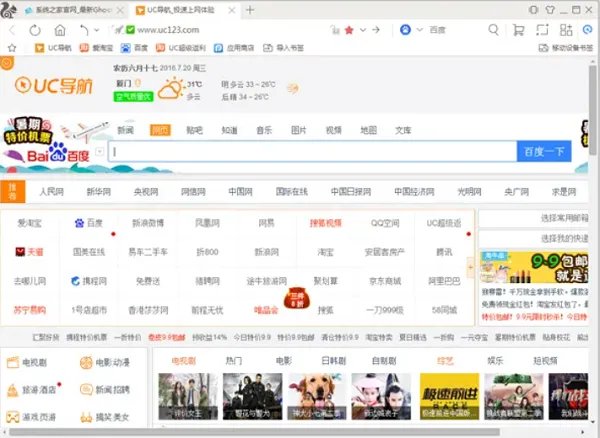Select the 地图 search tab

368,130
